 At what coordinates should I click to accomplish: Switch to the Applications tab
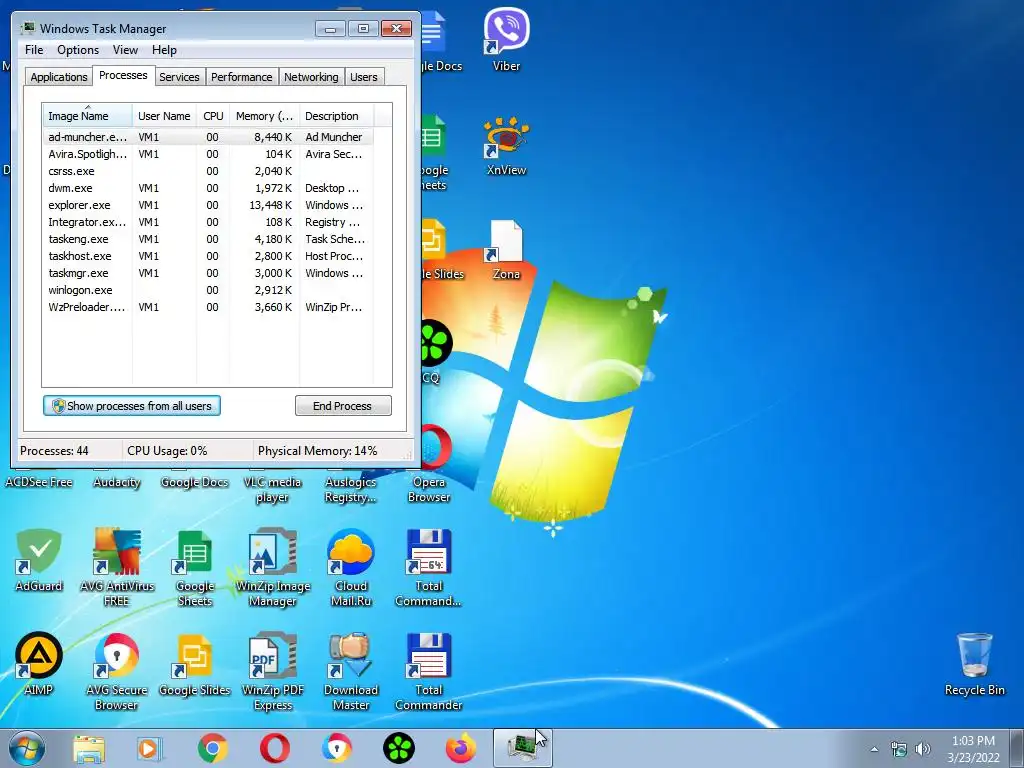[59, 77]
